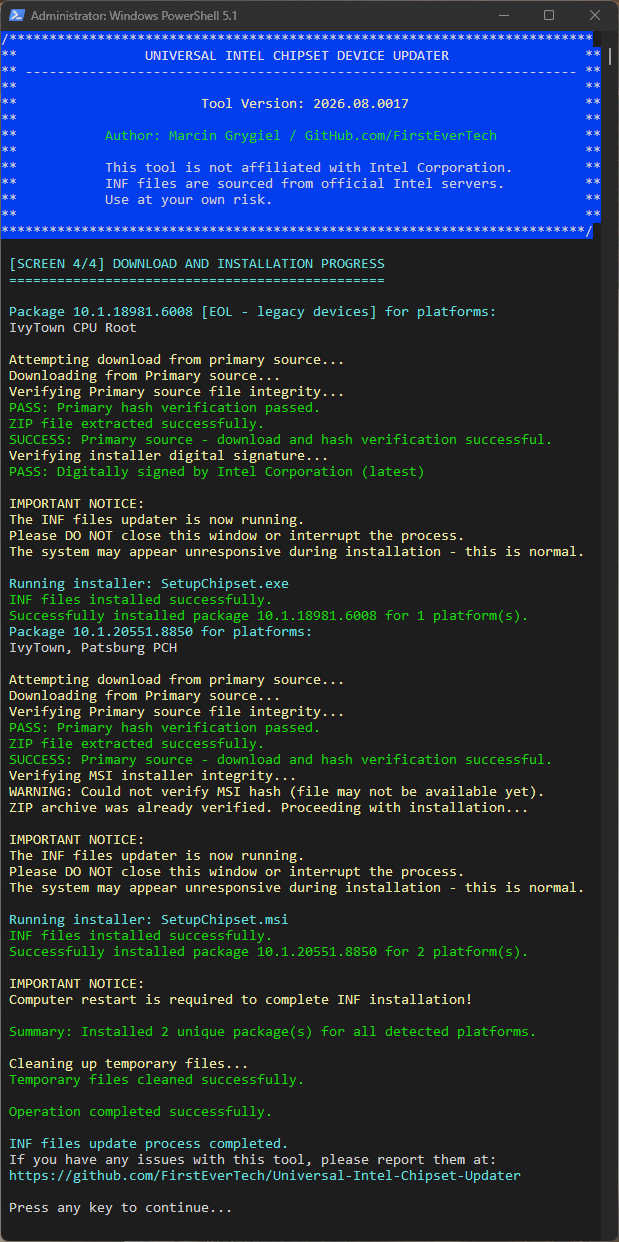
Task: Click the 'Press any key to continue...' prompt
Action: 121,1208
